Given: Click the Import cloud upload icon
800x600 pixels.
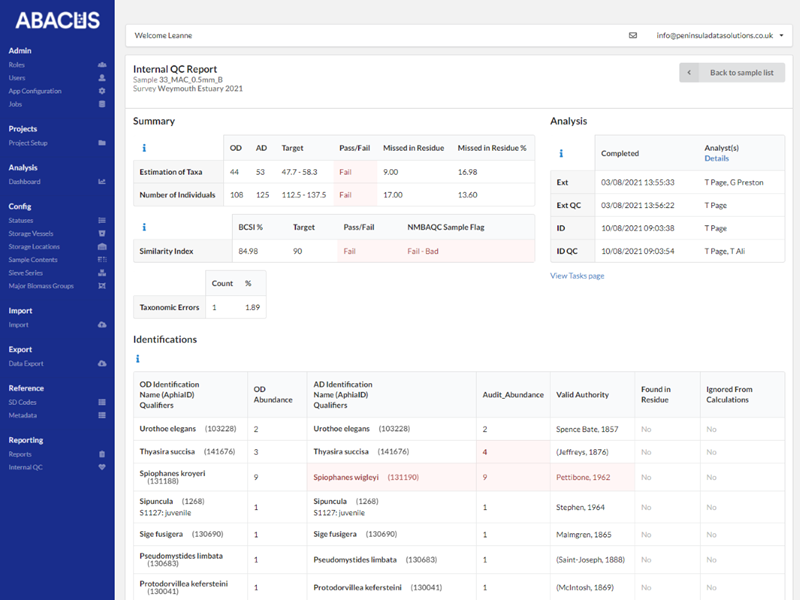Looking at the screenshot, I should tap(101, 325).
